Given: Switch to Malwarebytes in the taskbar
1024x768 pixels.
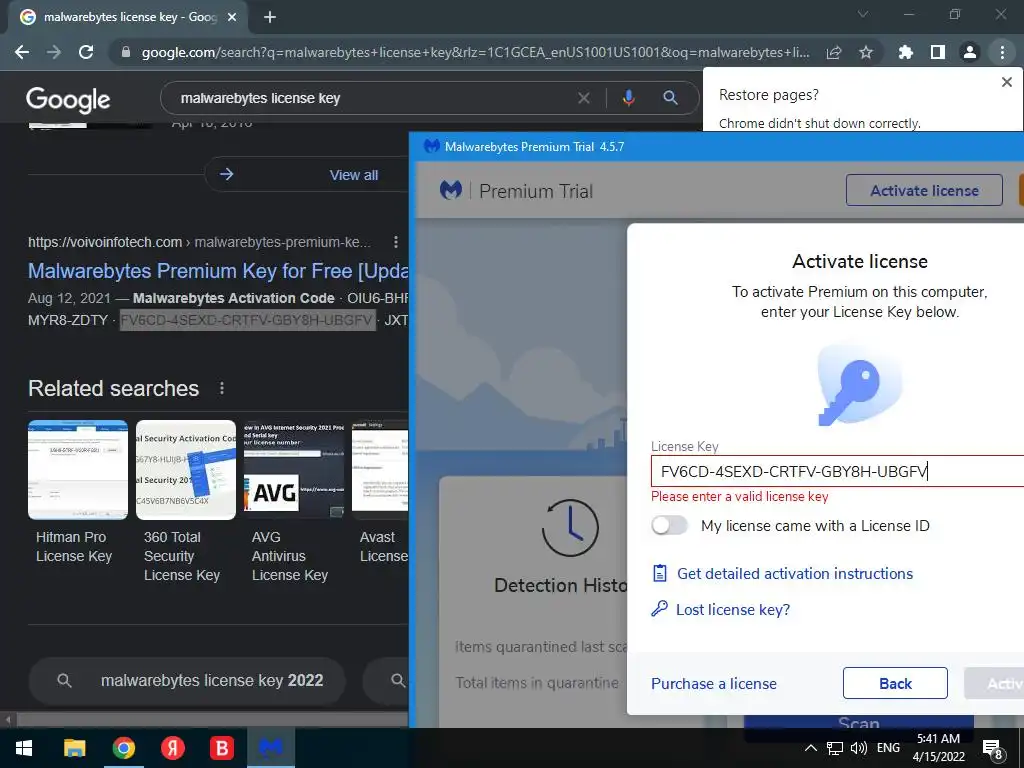Looking at the screenshot, I should point(271,748).
